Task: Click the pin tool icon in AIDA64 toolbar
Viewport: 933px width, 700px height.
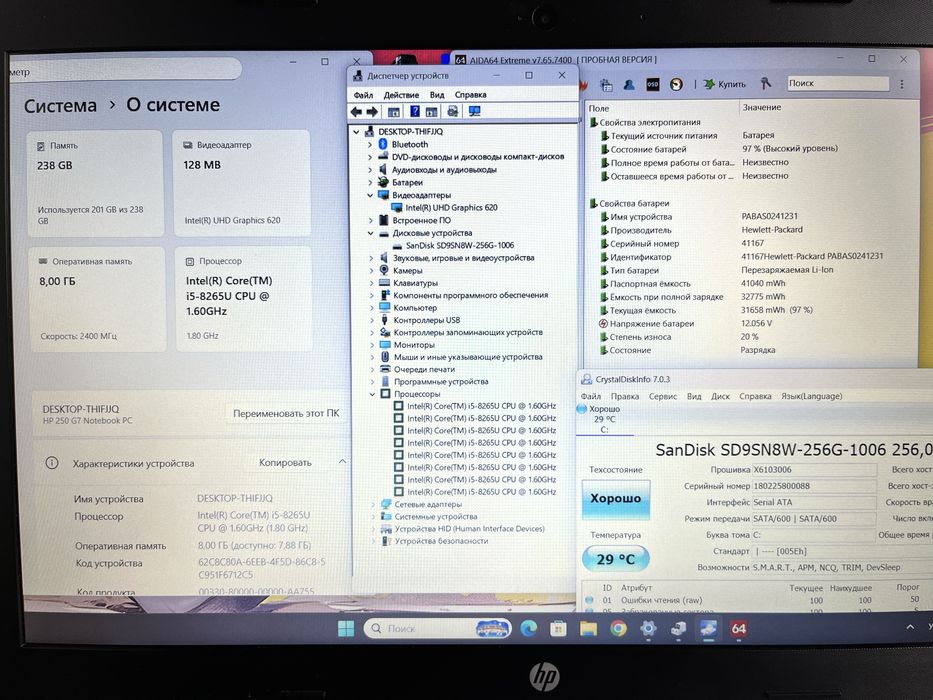Action: coord(766,83)
